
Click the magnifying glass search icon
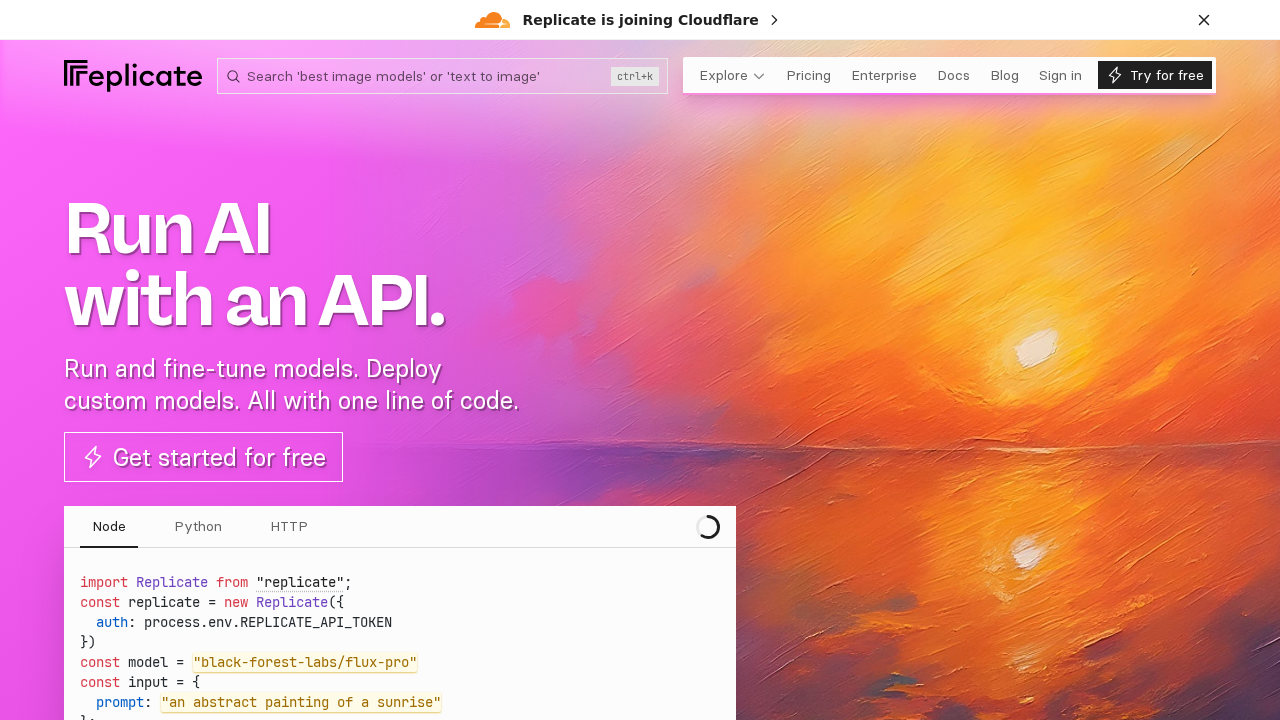(233, 76)
